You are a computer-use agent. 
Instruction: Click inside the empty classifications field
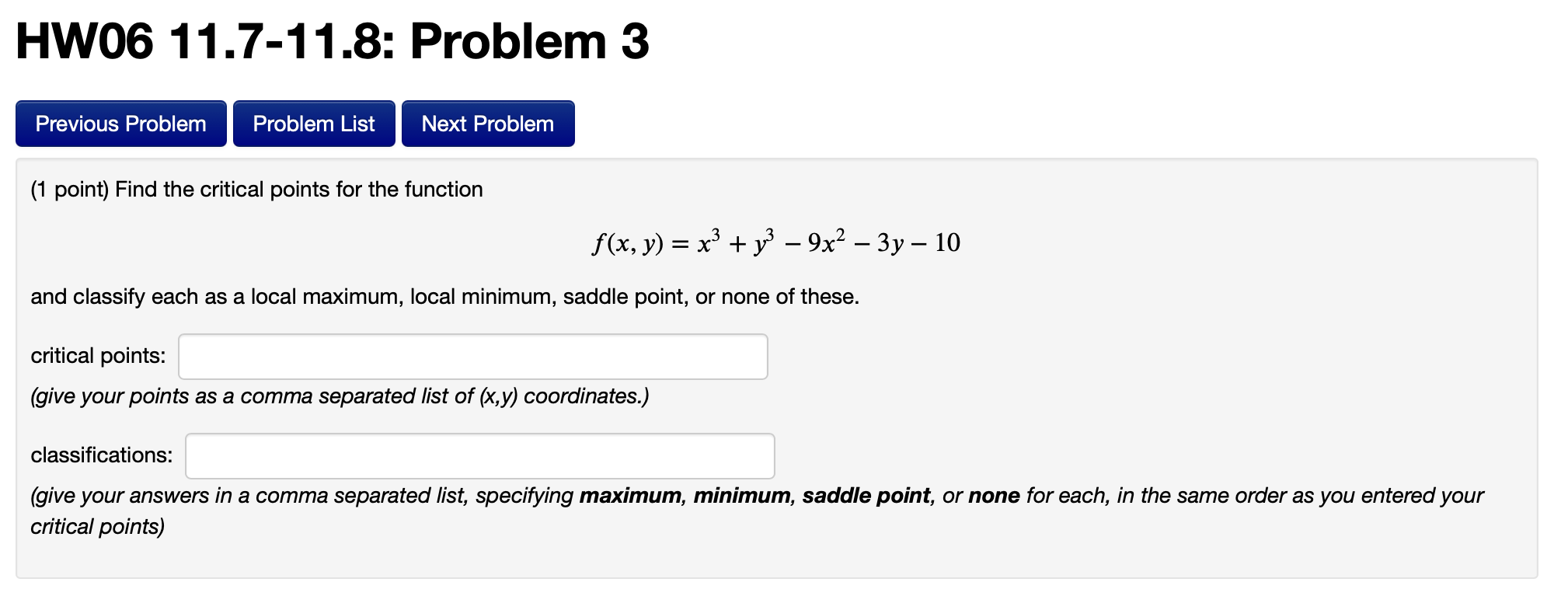(479, 456)
